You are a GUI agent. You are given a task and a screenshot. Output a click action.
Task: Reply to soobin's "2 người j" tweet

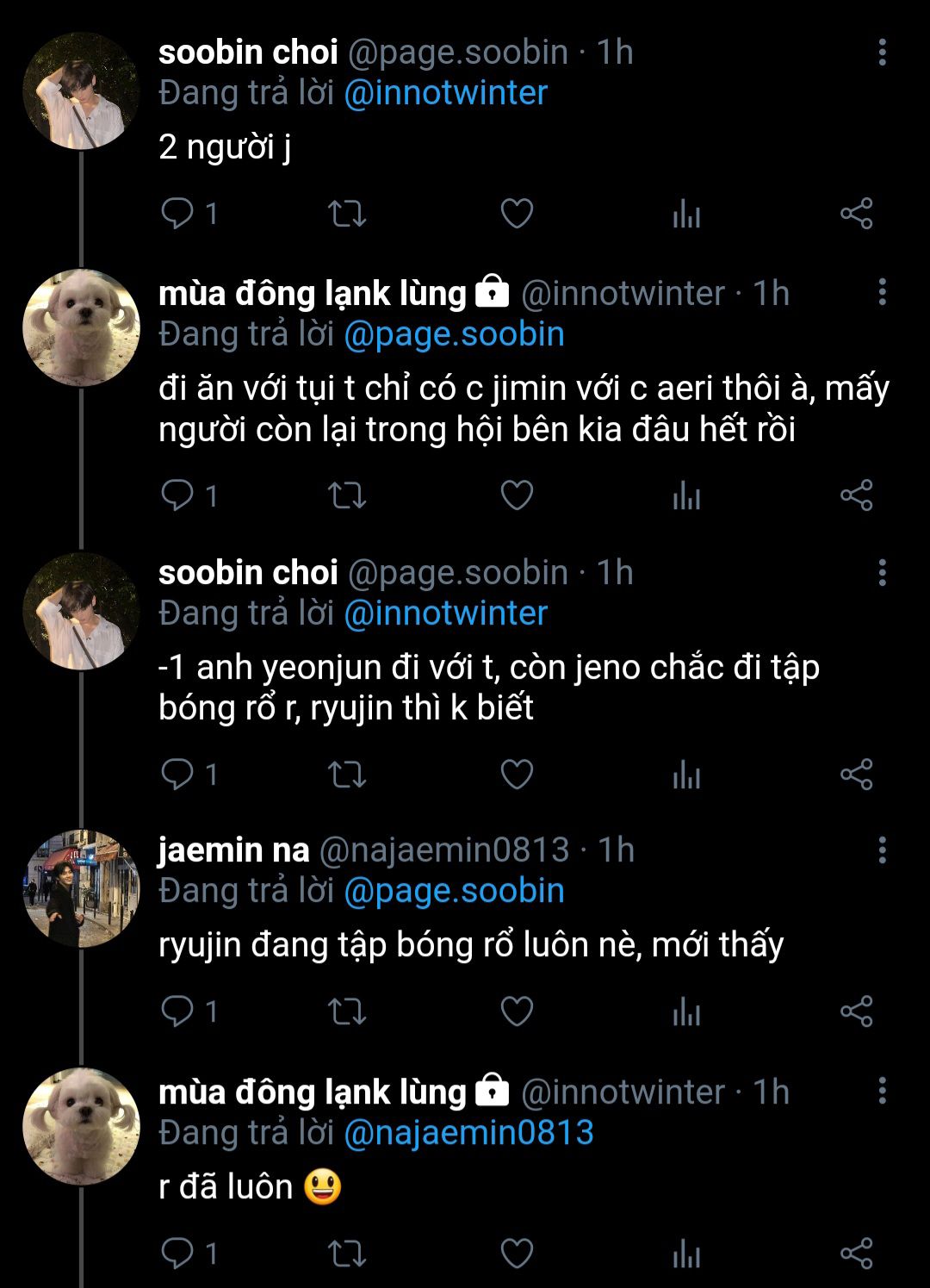click(178, 213)
